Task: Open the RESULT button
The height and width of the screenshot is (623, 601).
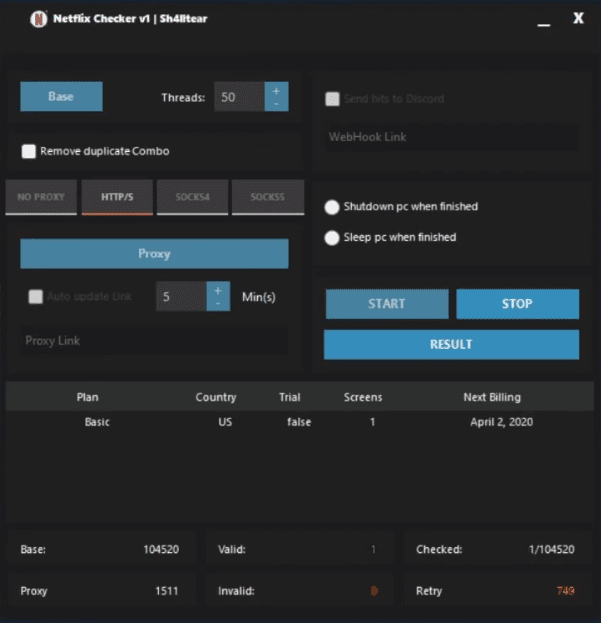Action: coord(451,344)
